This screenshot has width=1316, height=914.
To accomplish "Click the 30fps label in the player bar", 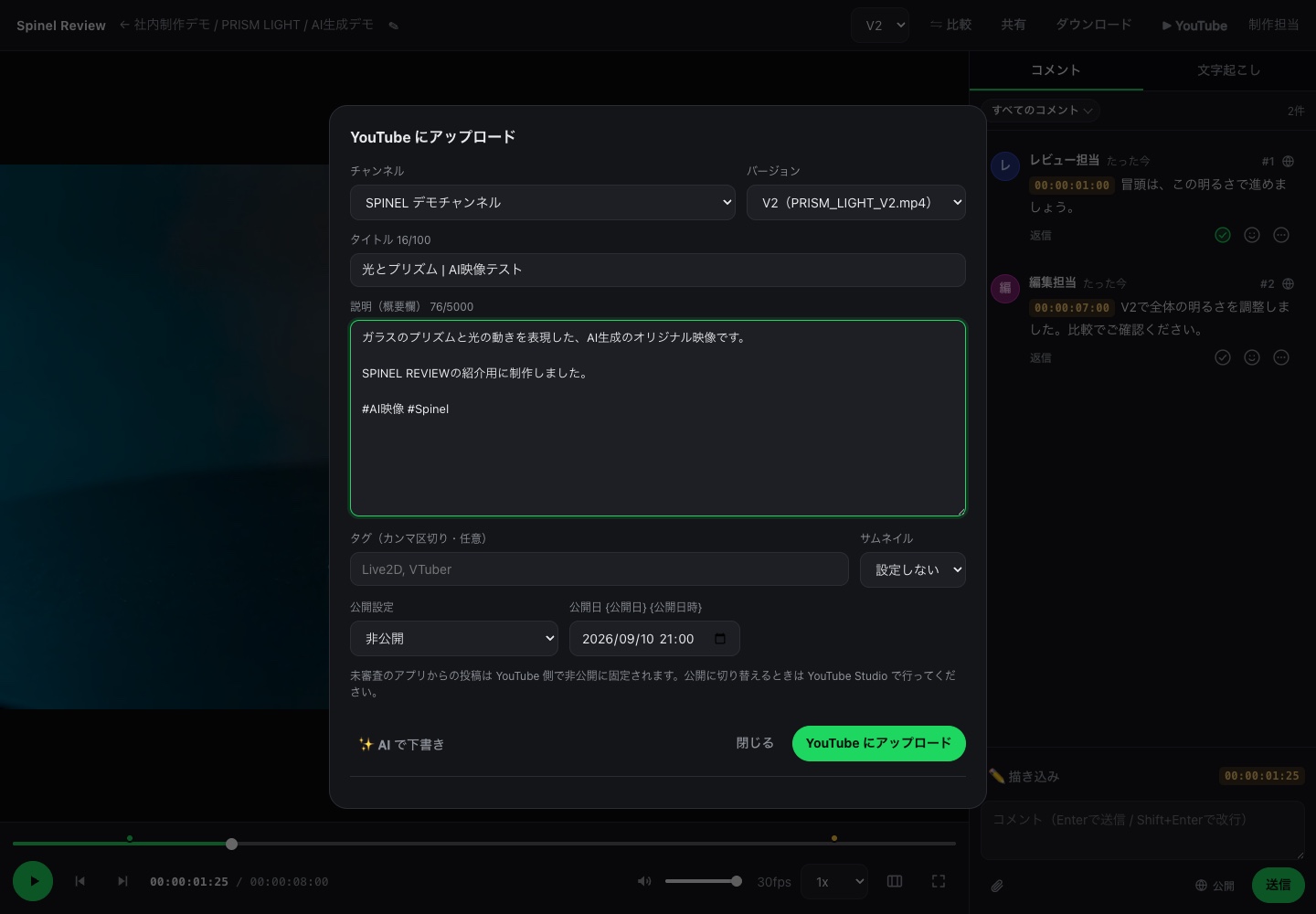I will coord(774,882).
